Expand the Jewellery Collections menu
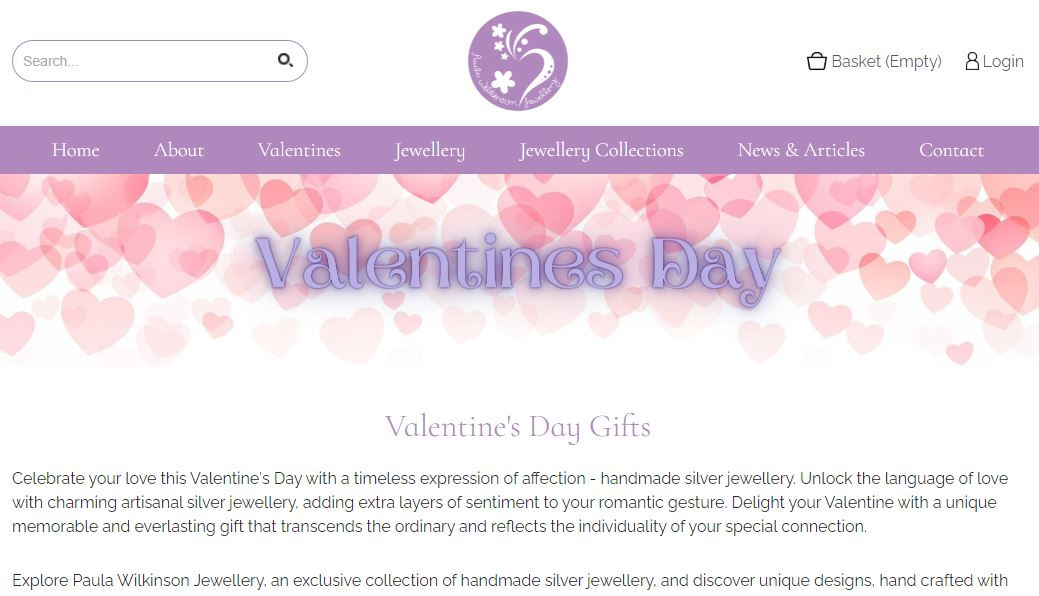1039x596 pixels. (601, 150)
